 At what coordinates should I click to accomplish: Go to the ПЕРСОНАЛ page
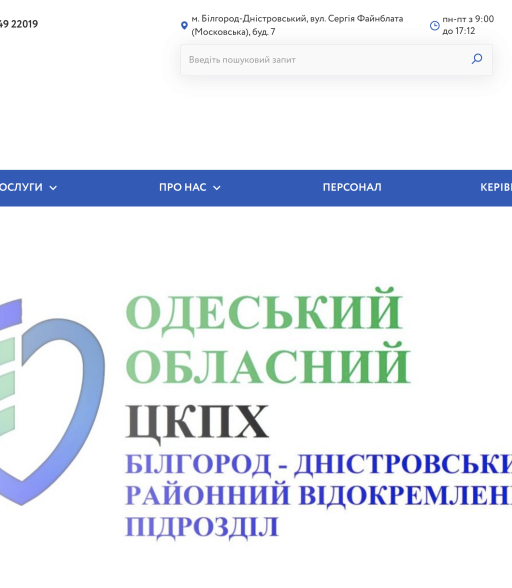(352, 187)
